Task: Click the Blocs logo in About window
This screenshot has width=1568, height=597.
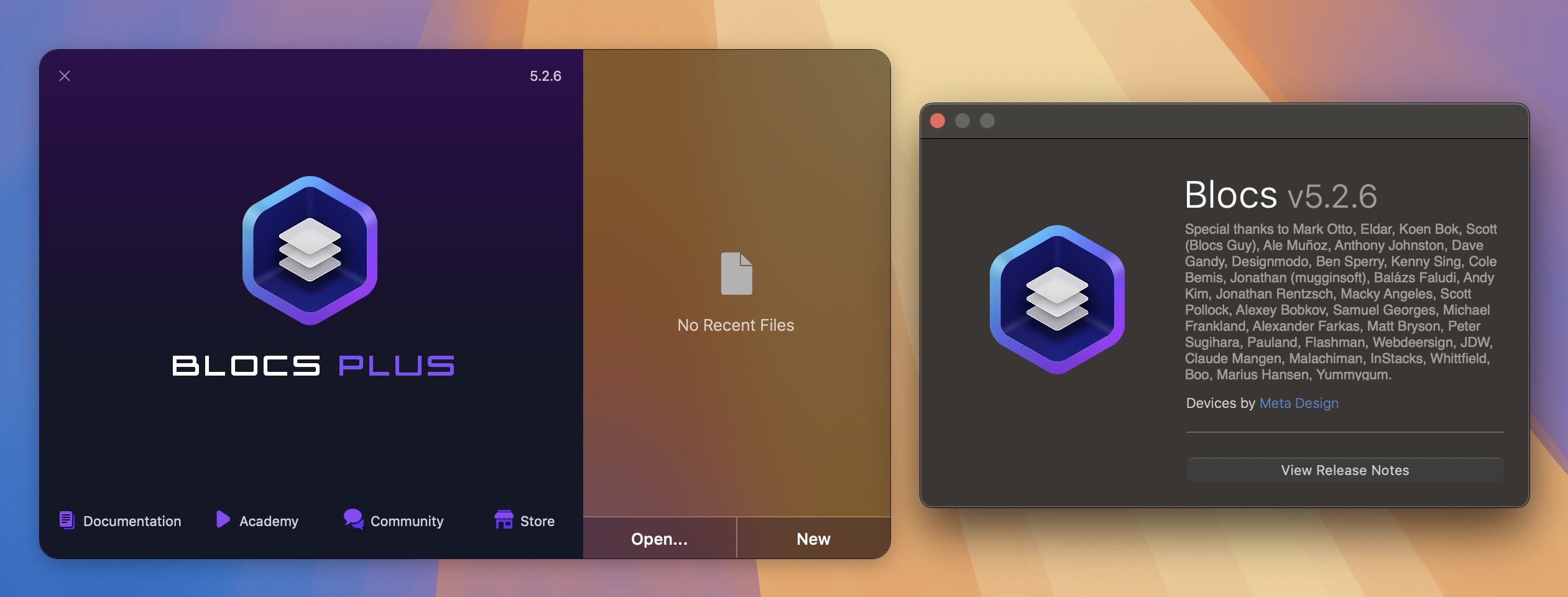Action: point(1057,300)
